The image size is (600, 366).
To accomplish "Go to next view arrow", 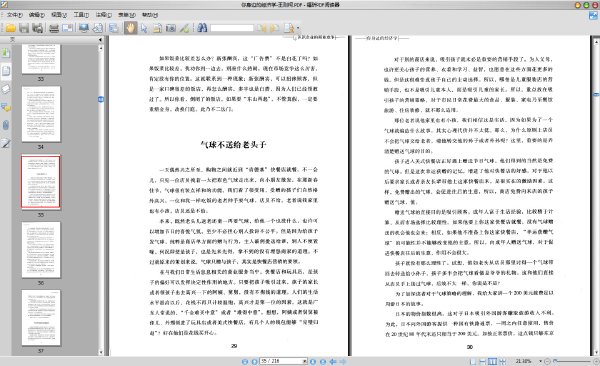I will (343, 361).
